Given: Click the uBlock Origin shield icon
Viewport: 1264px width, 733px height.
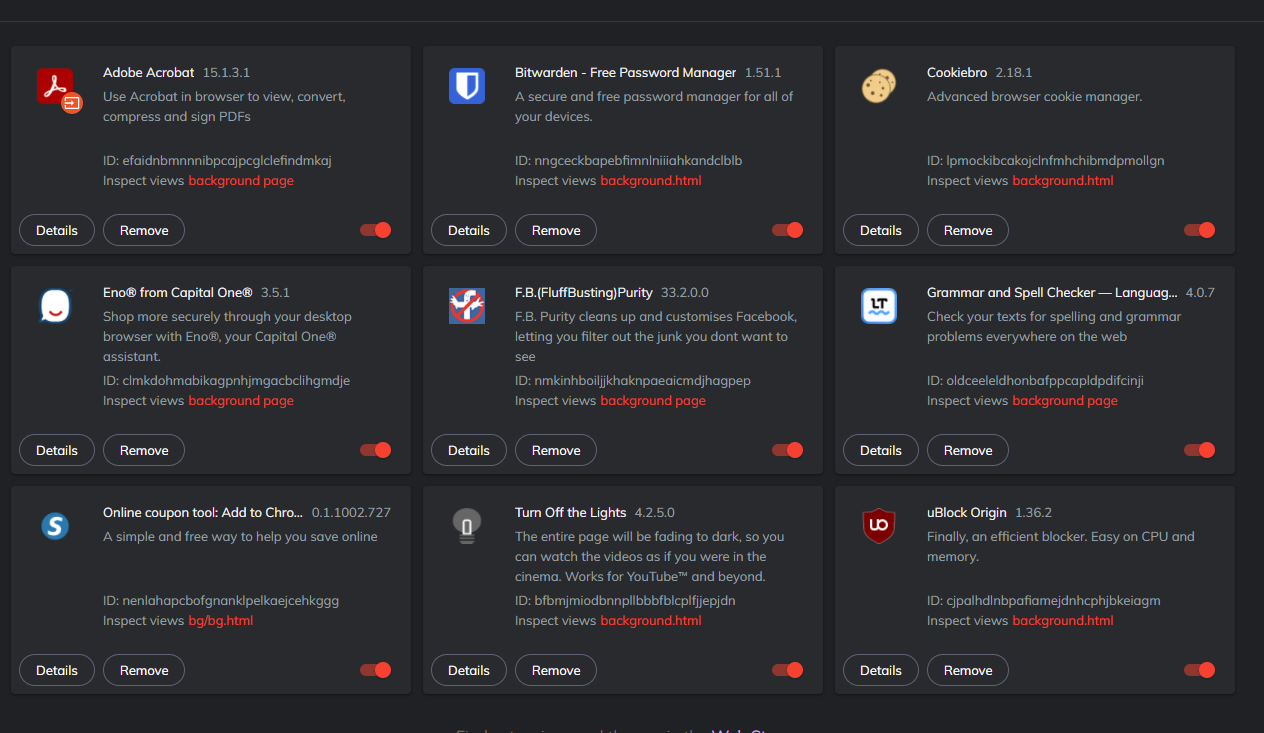Looking at the screenshot, I should (x=879, y=526).
